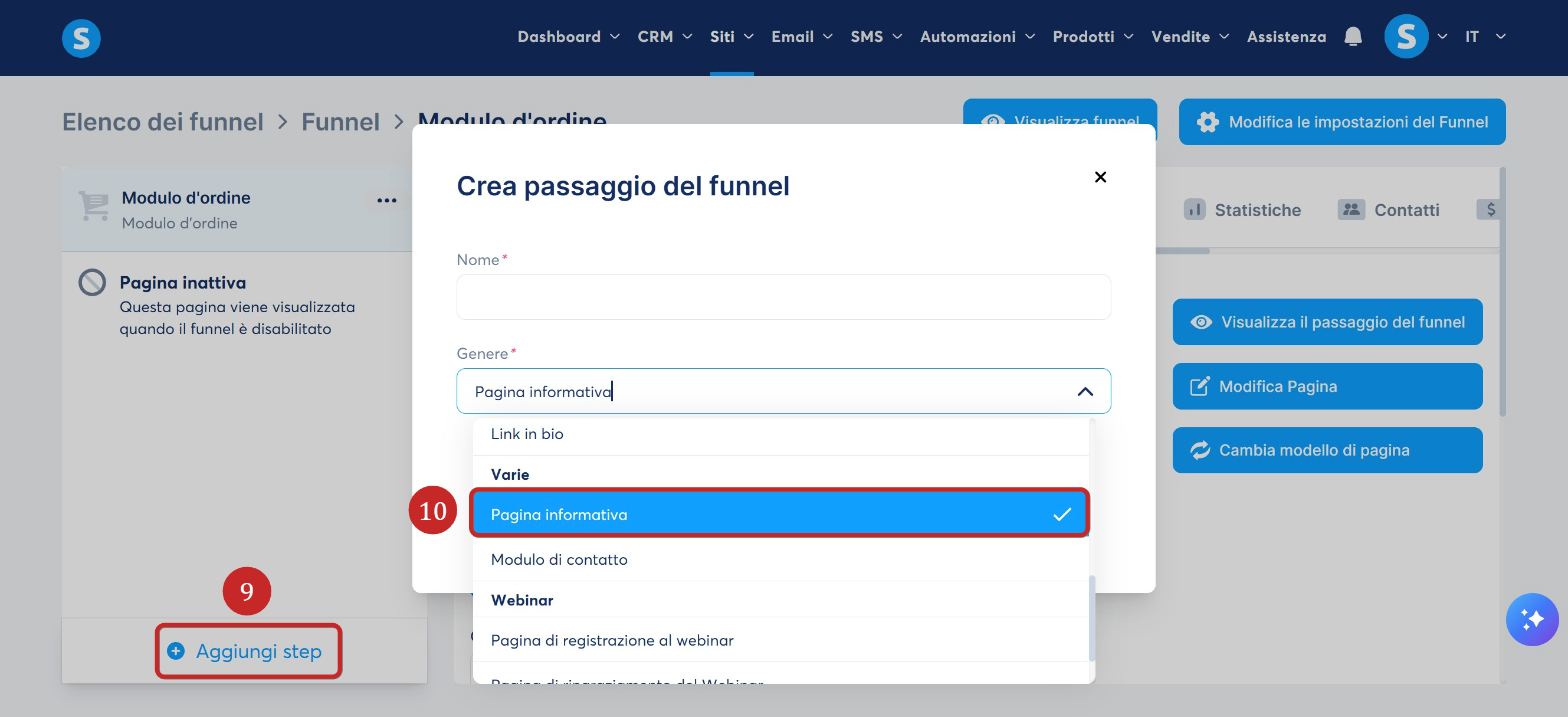
Task: Close the Crea passaggio del funnel dialog
Action: click(x=1100, y=176)
